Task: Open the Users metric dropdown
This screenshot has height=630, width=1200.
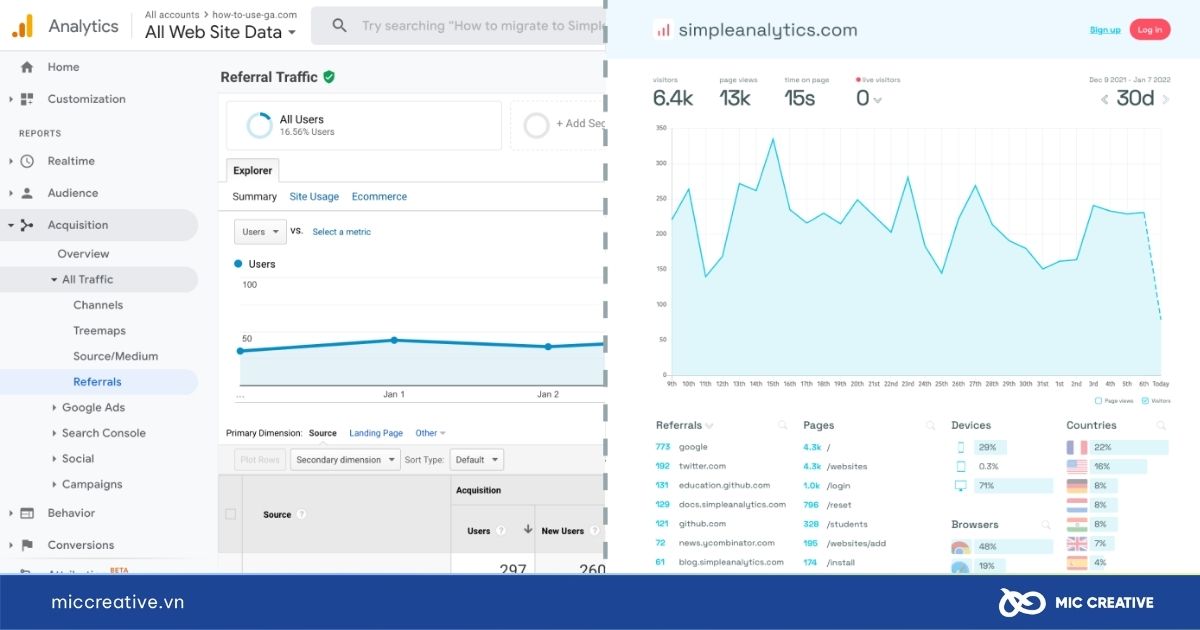Action: [x=260, y=232]
